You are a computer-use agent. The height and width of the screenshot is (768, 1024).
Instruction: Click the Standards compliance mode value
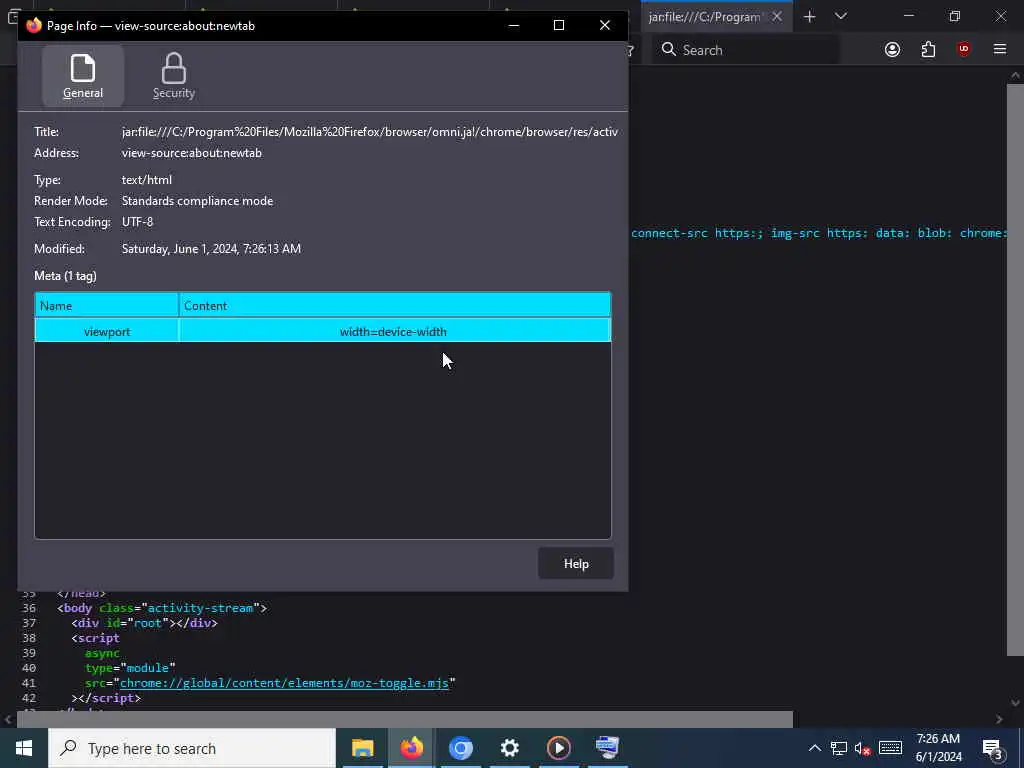point(197,201)
